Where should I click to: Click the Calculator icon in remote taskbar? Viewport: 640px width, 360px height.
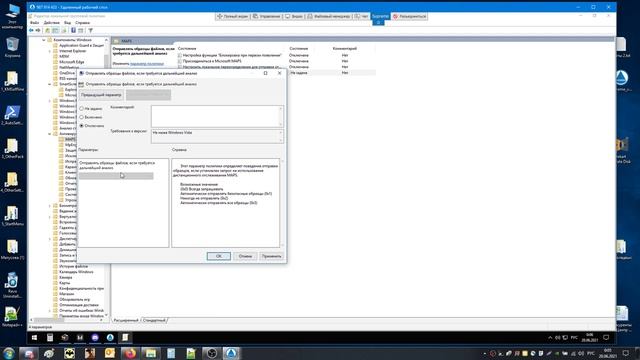50,338
